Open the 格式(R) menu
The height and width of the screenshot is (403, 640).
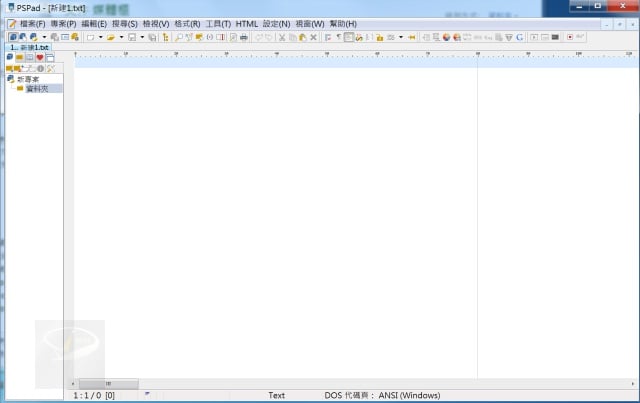point(187,23)
